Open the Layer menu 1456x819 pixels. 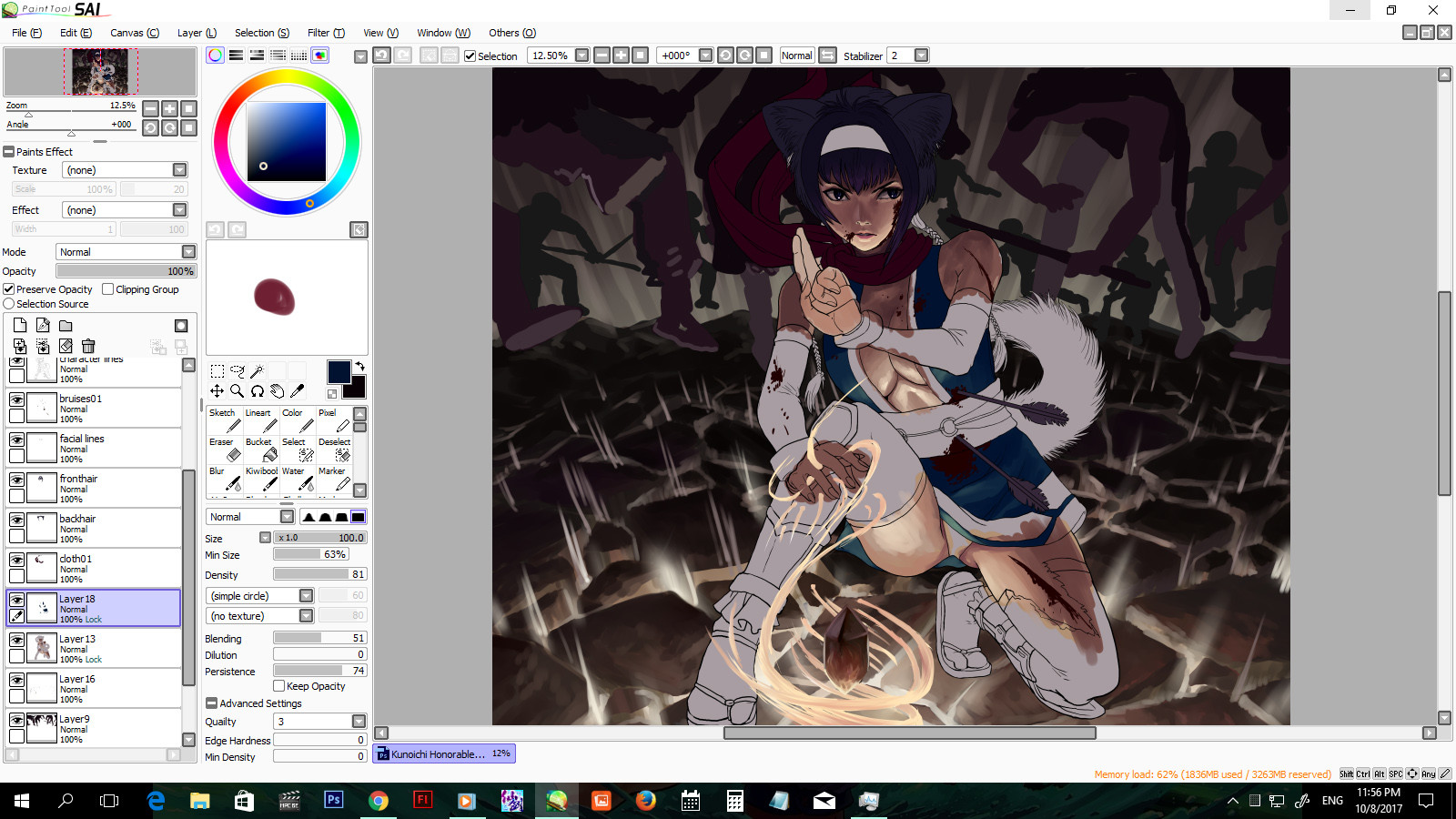click(x=197, y=33)
